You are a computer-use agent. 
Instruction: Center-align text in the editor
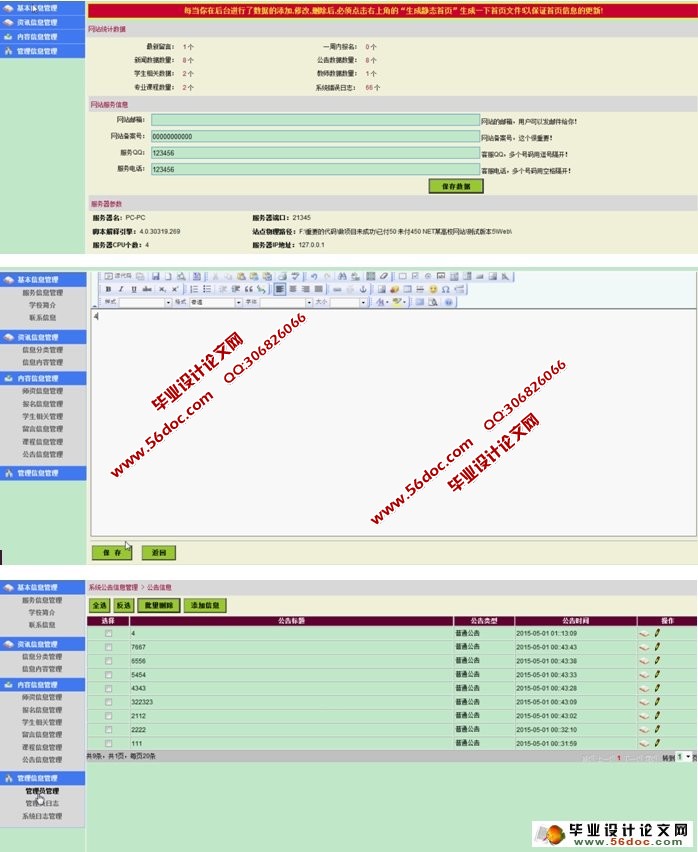[x=293, y=289]
